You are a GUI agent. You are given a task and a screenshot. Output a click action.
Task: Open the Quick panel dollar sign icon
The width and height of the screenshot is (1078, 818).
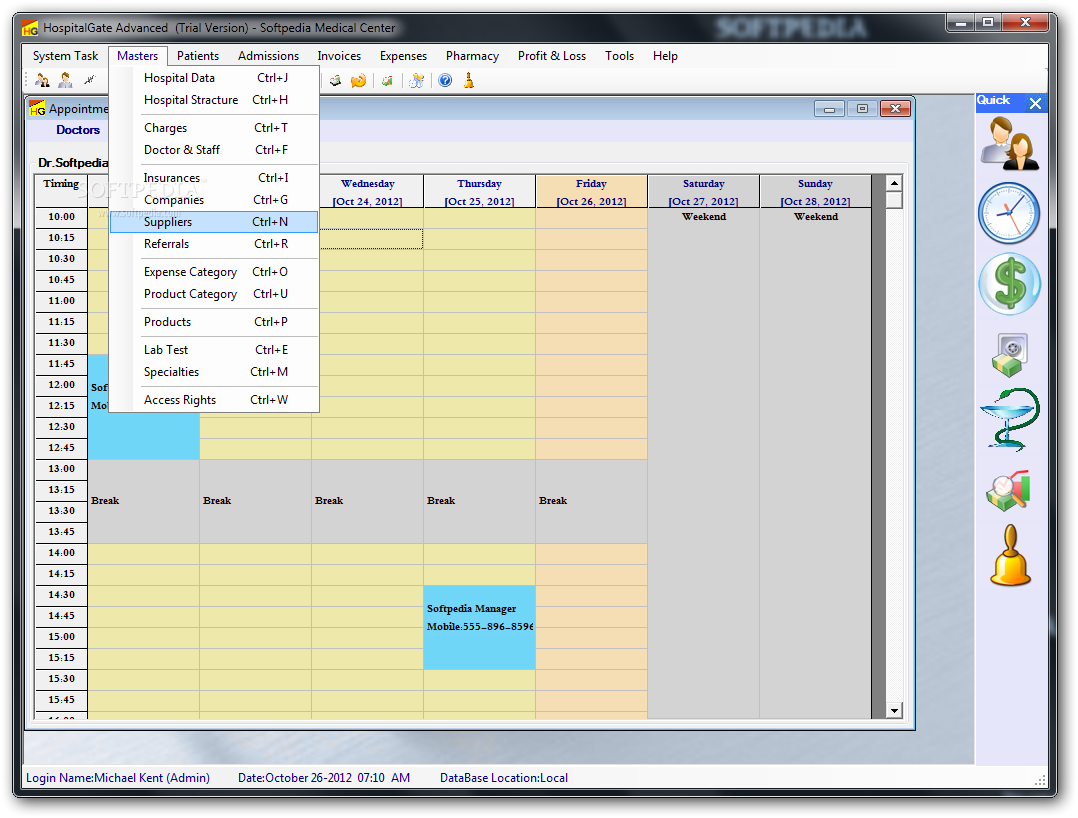pyautogui.click(x=1009, y=284)
